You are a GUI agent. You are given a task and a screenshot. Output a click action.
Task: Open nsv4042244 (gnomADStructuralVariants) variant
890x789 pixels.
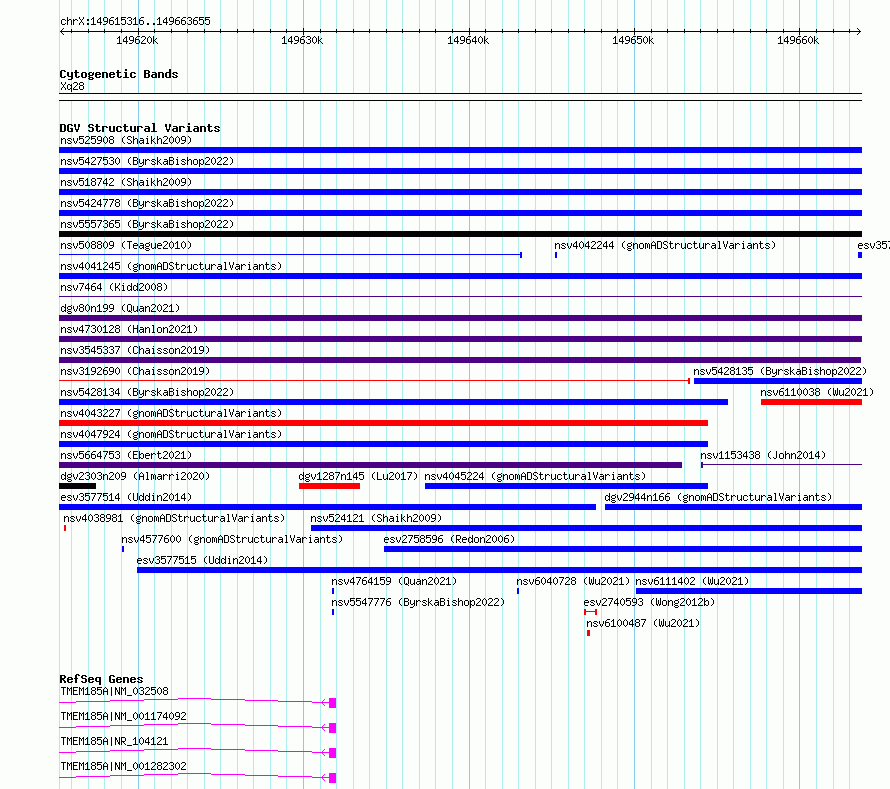(665, 245)
